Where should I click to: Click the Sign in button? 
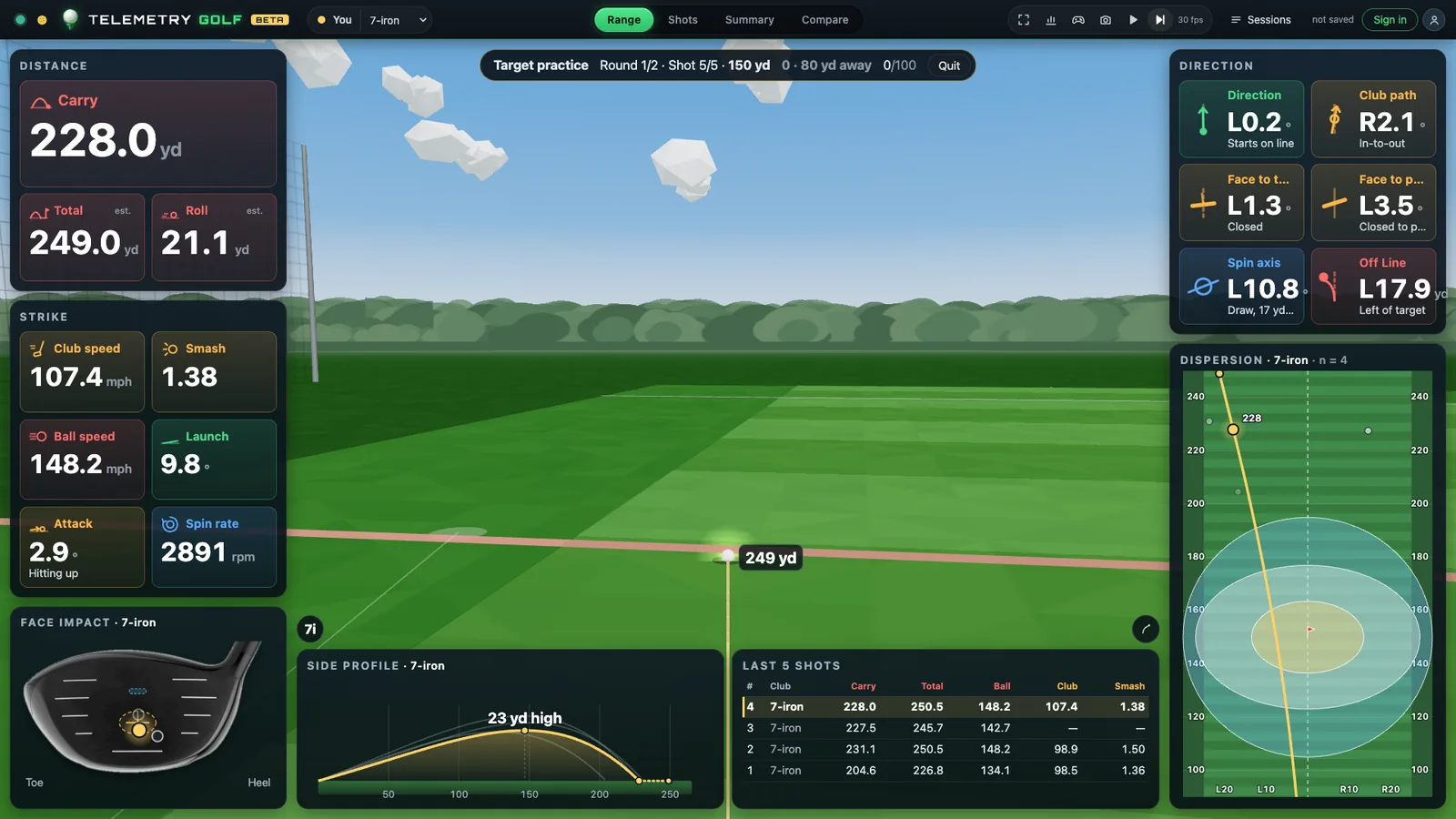[1390, 20]
